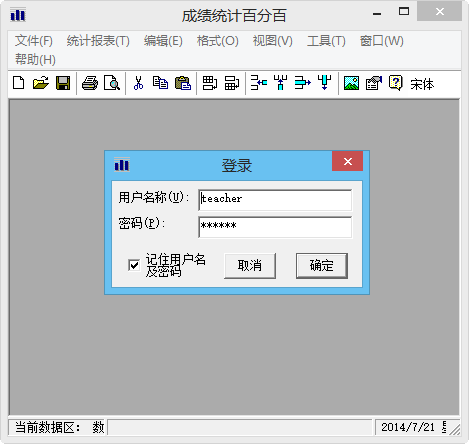Save with the floppy disk icon
Screen dimensions: 469x444
tap(63, 83)
